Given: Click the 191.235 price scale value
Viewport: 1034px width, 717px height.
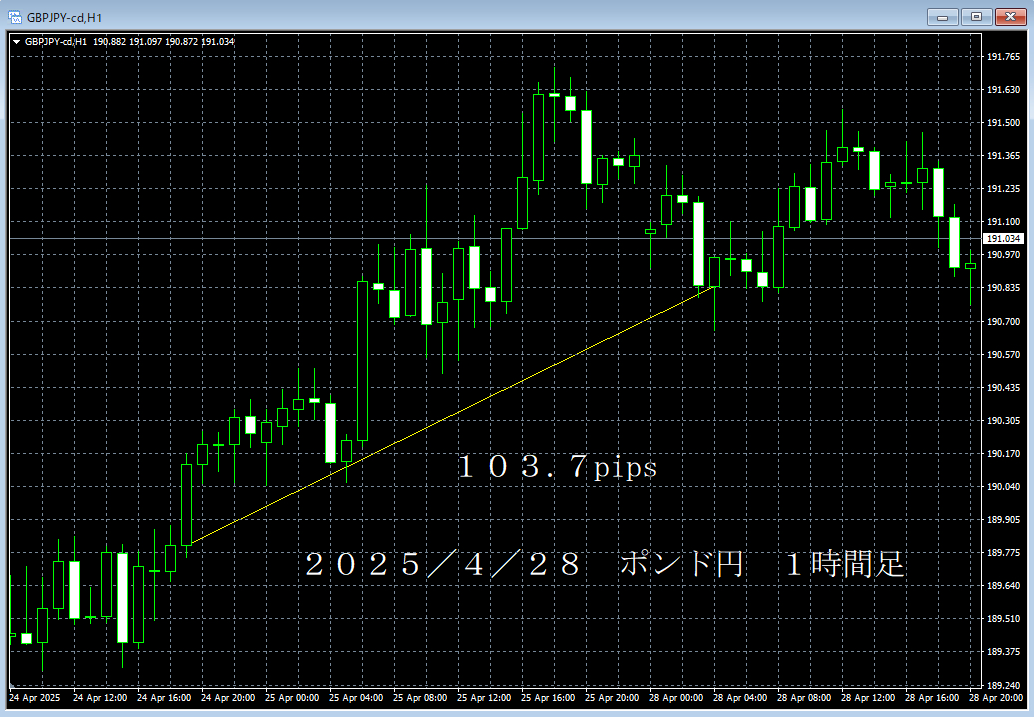Looking at the screenshot, I should (x=1003, y=189).
